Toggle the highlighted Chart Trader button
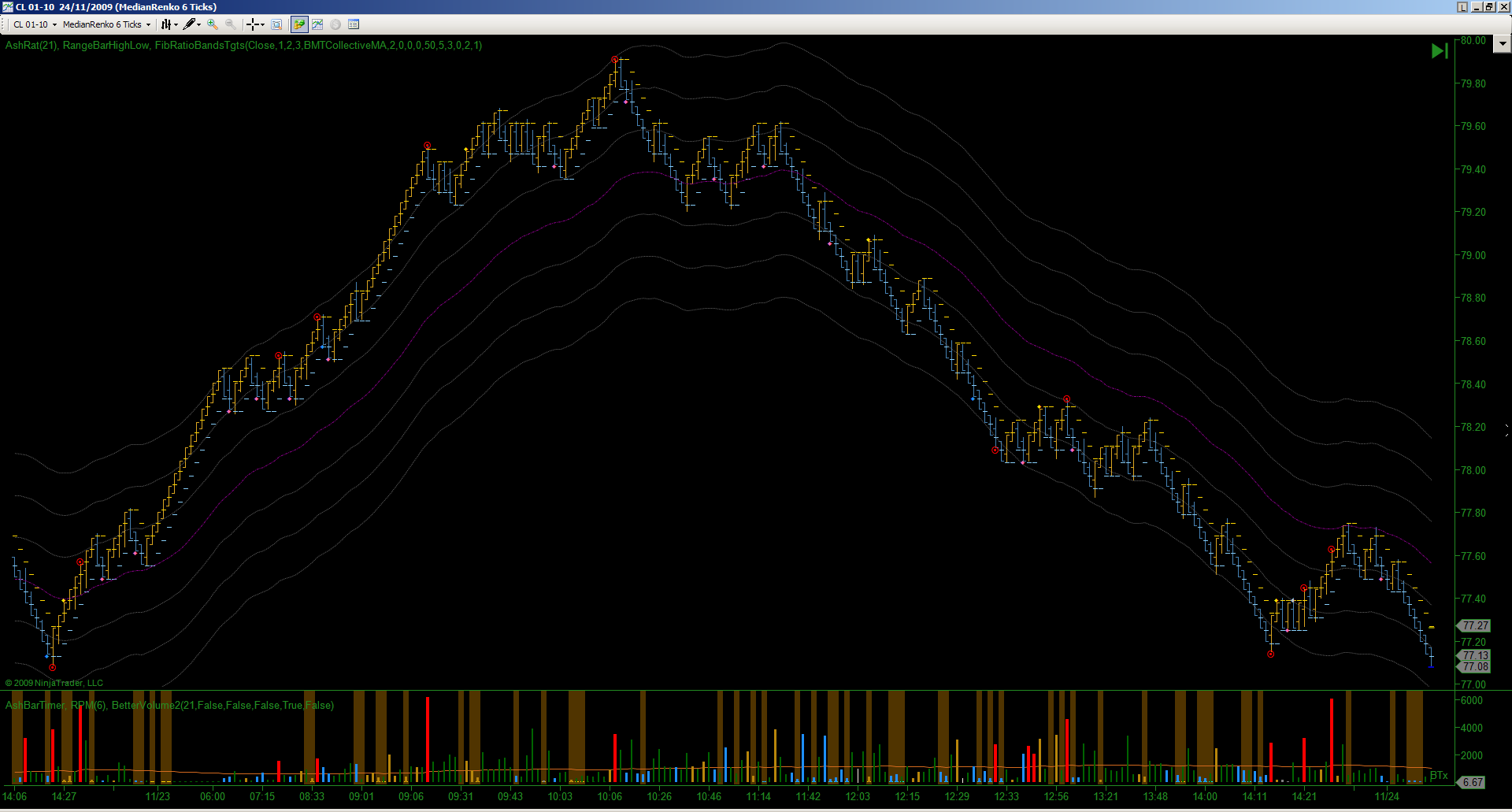This screenshot has width=1512, height=812. [299, 24]
